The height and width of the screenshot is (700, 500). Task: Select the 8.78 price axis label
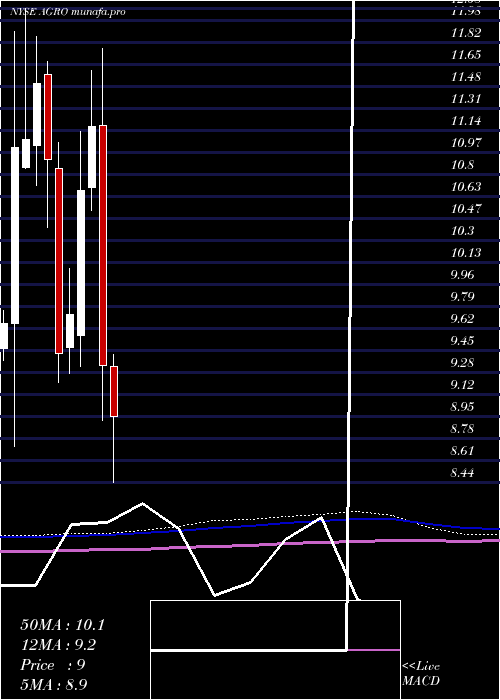click(462, 429)
